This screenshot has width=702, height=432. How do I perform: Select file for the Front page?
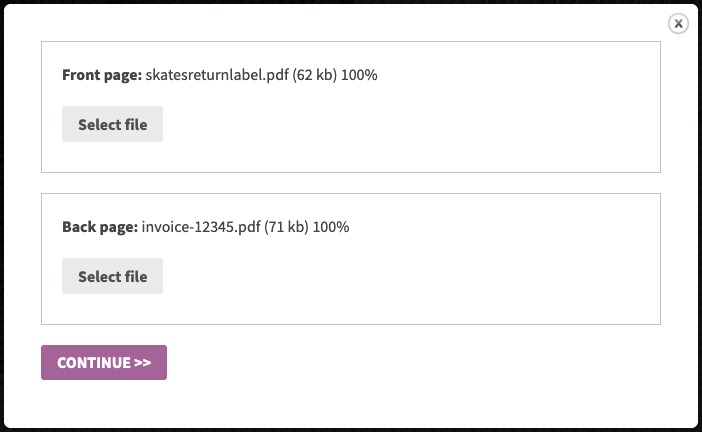click(x=112, y=124)
